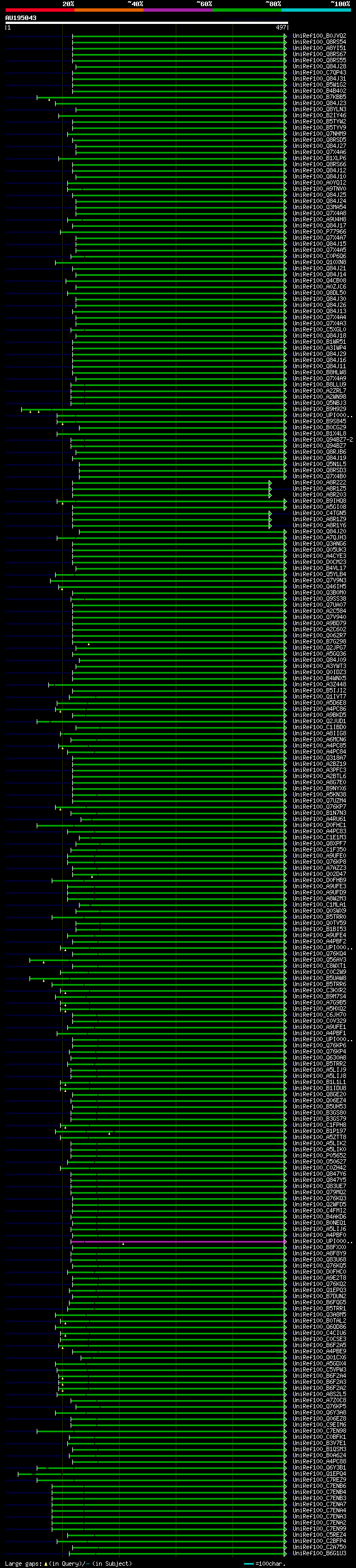Select hit label UniRef100_C3KXR2

[x=319, y=990]
